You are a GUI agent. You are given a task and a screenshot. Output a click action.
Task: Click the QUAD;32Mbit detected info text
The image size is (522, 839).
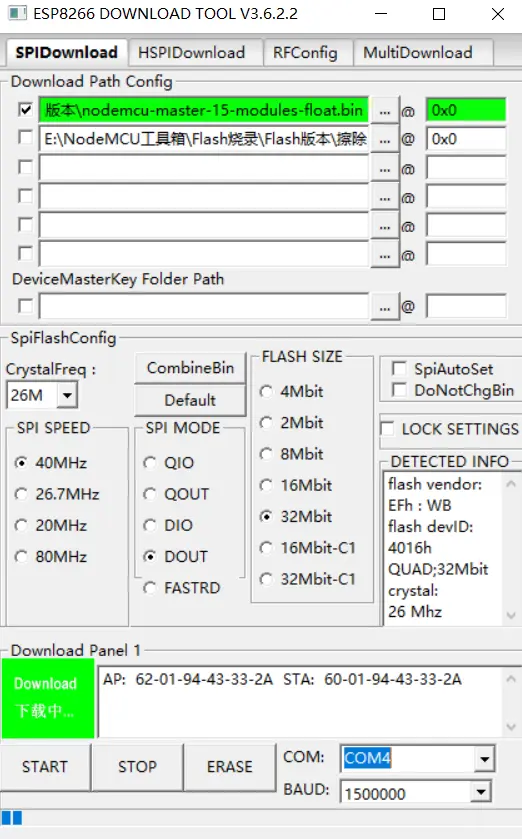tap(438, 569)
